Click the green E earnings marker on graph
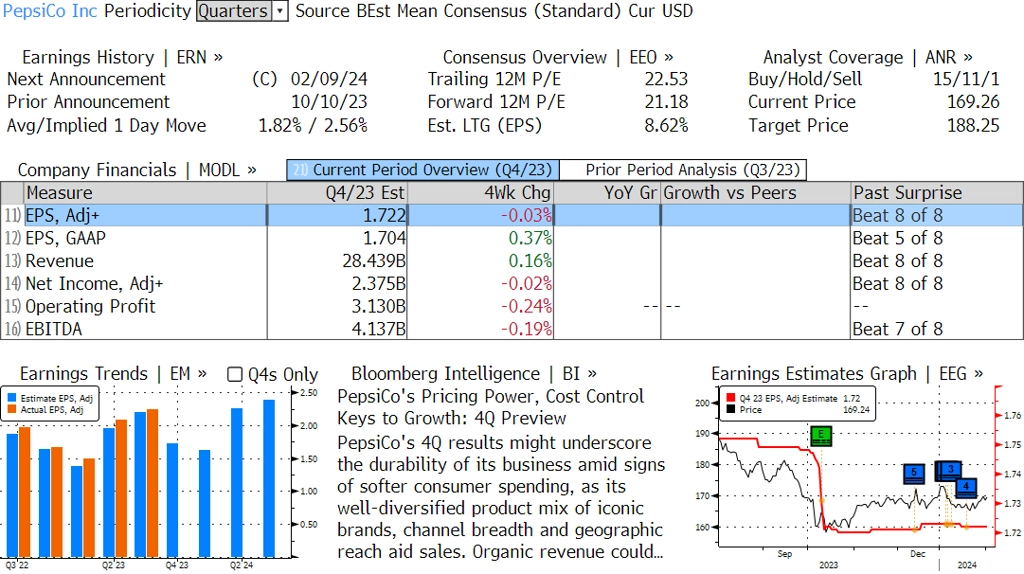The width and height of the screenshot is (1024, 574). tap(821, 436)
